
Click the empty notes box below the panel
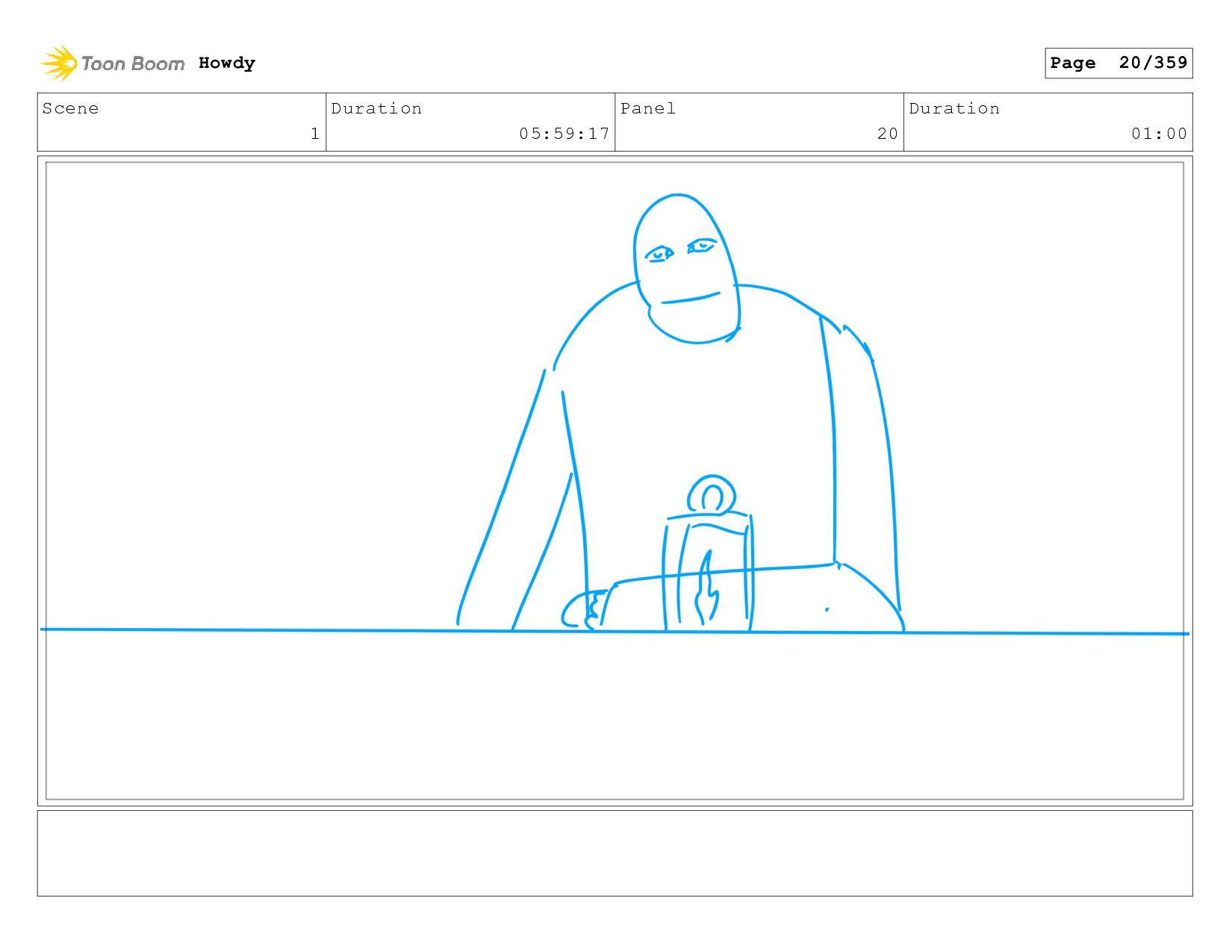[x=615, y=853]
